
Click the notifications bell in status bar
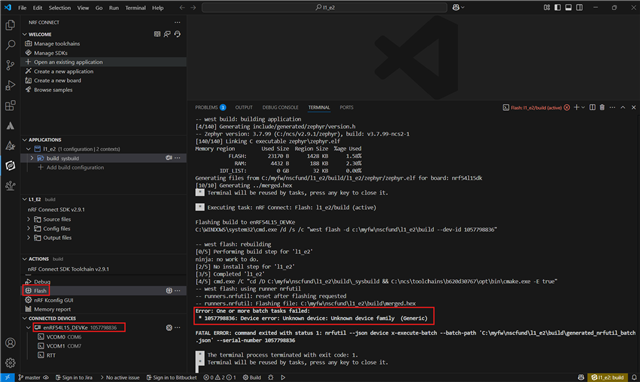(x=634, y=378)
